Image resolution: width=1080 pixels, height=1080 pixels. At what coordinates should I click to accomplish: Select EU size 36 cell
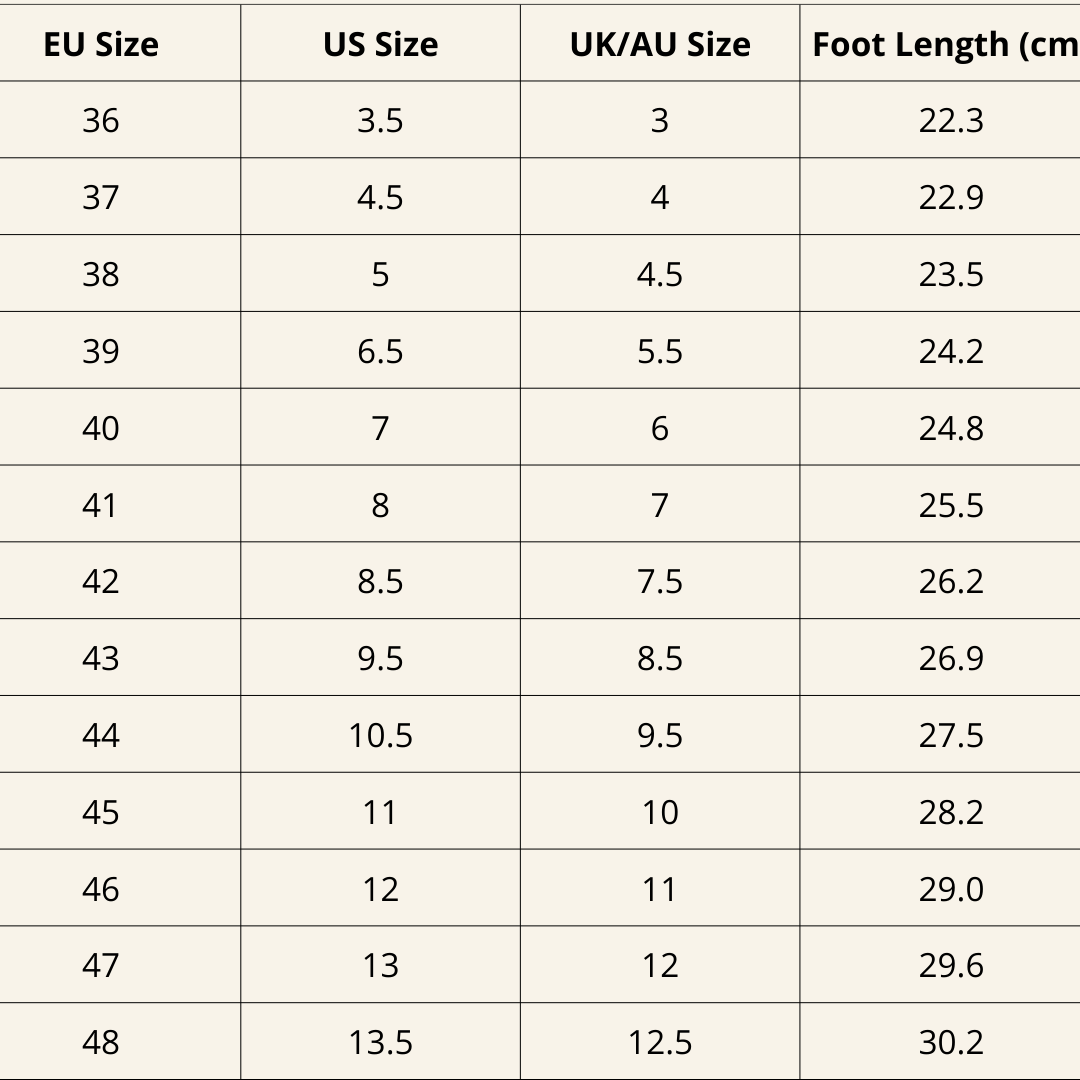pos(101,121)
